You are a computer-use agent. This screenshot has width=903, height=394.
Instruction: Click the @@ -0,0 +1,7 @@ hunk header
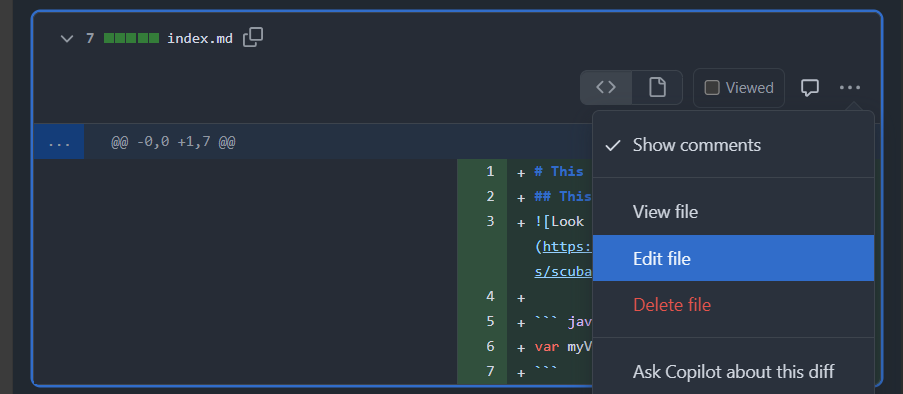pos(173,142)
